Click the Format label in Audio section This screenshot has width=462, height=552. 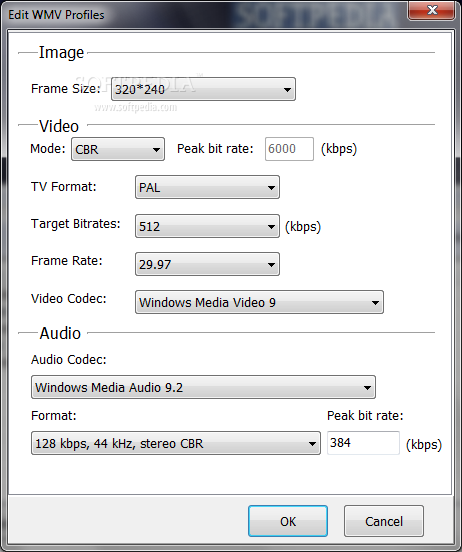(x=54, y=416)
